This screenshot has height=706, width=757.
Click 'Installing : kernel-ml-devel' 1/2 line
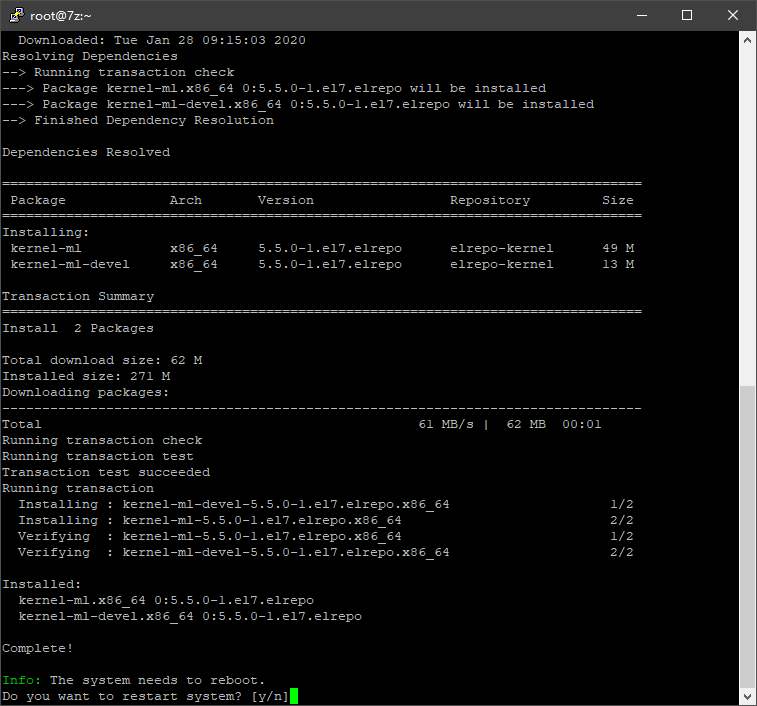click(x=326, y=504)
